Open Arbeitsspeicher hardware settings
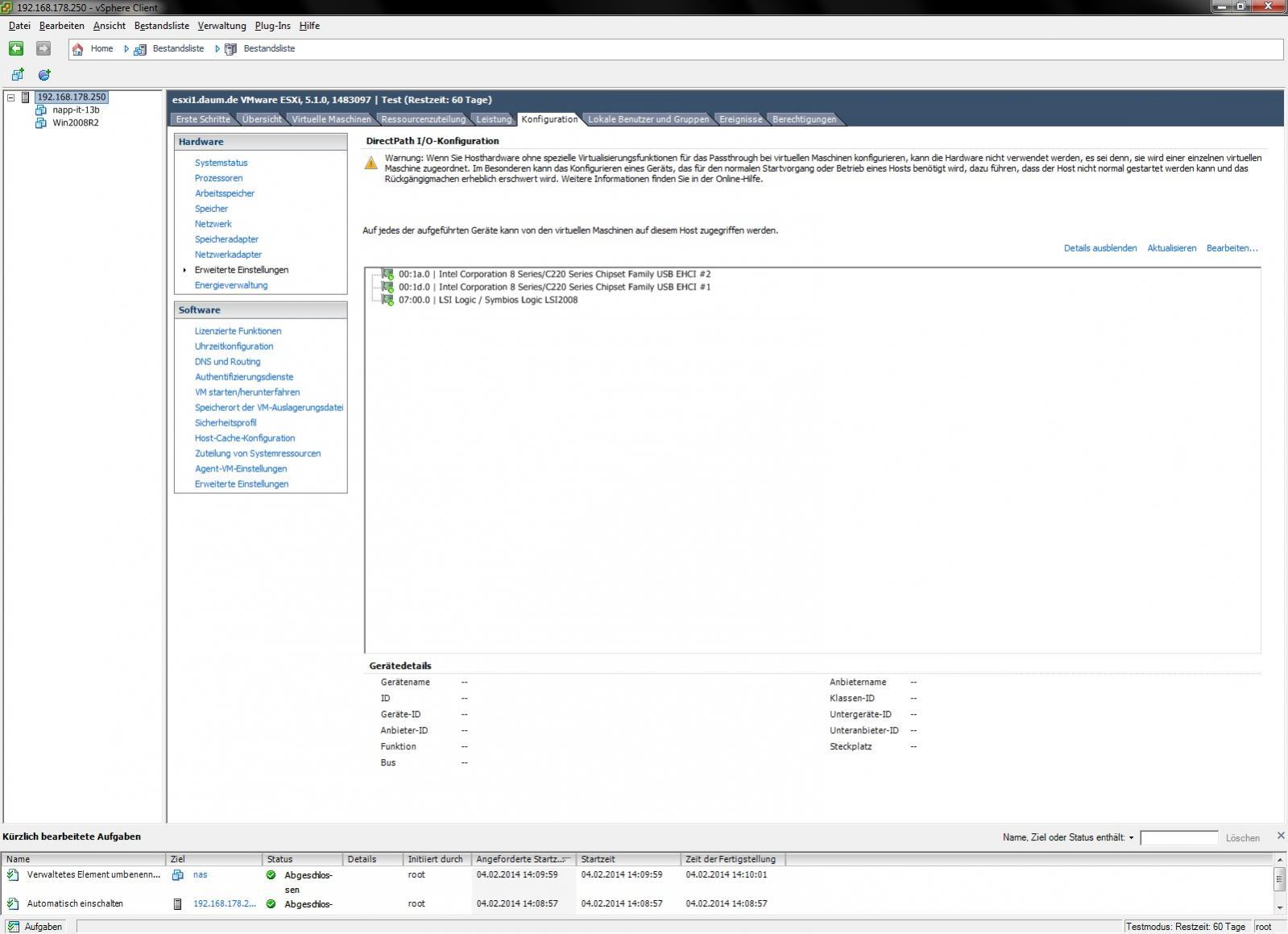The height and width of the screenshot is (934, 1288). (x=225, y=193)
